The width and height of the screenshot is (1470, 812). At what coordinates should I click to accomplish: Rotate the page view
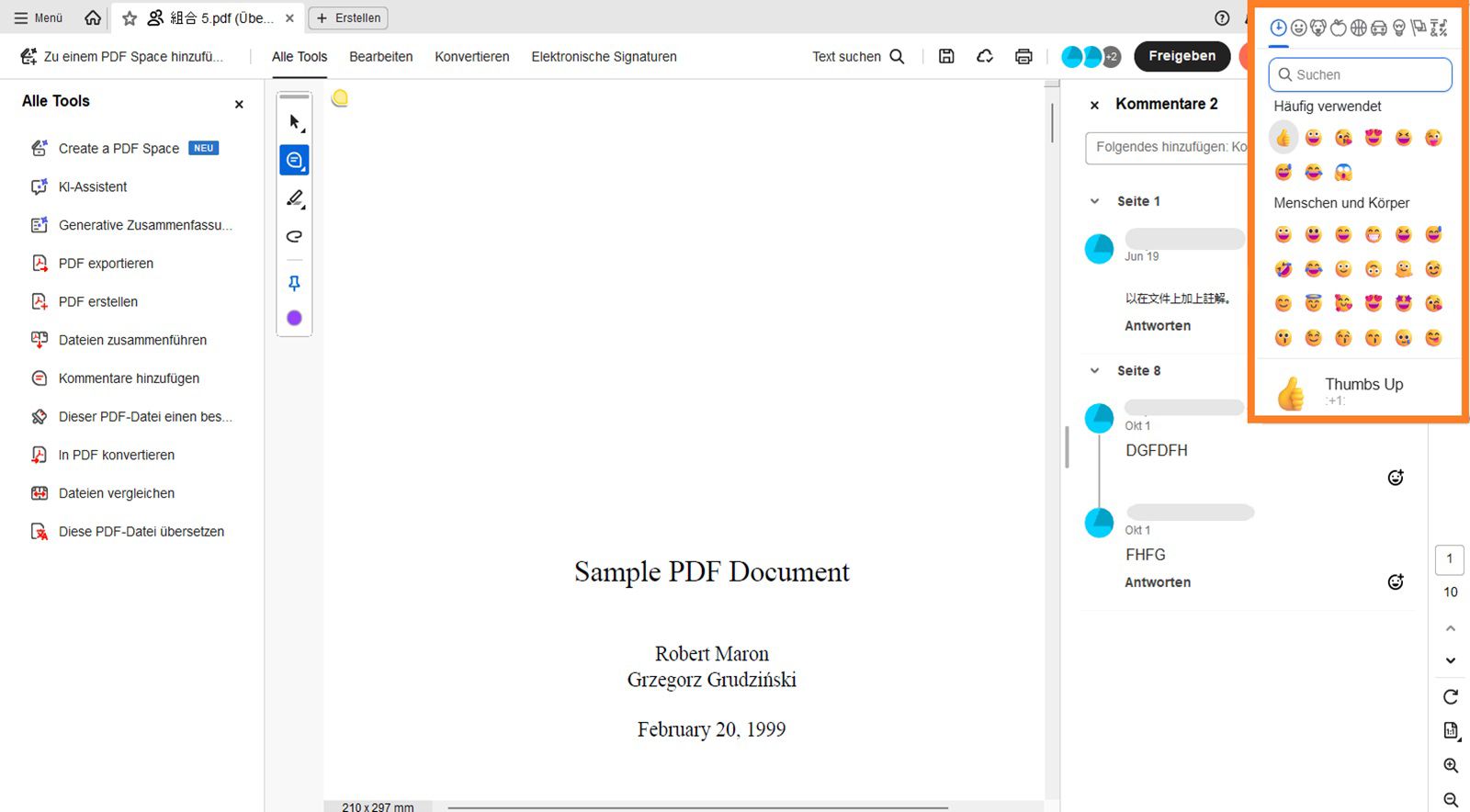1451,696
